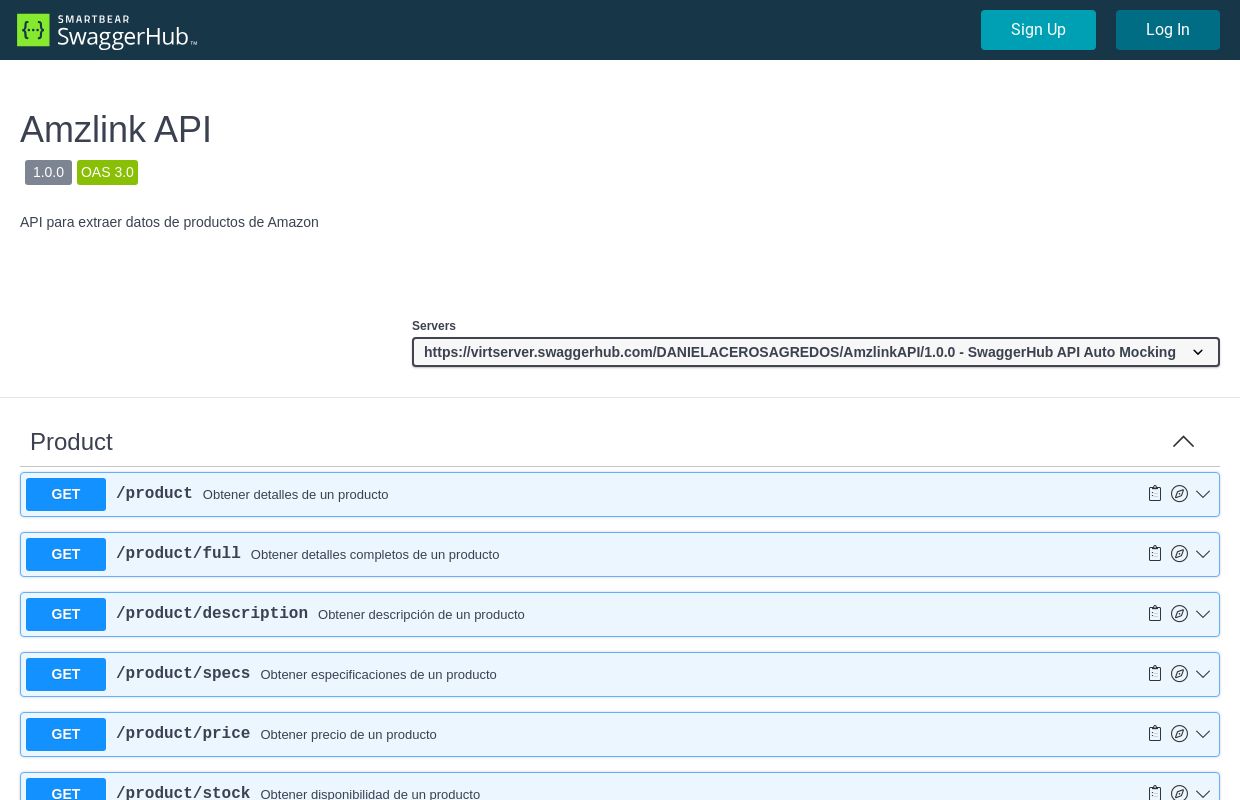
Task: Open the Servers dropdown list
Action: pyautogui.click(x=816, y=352)
